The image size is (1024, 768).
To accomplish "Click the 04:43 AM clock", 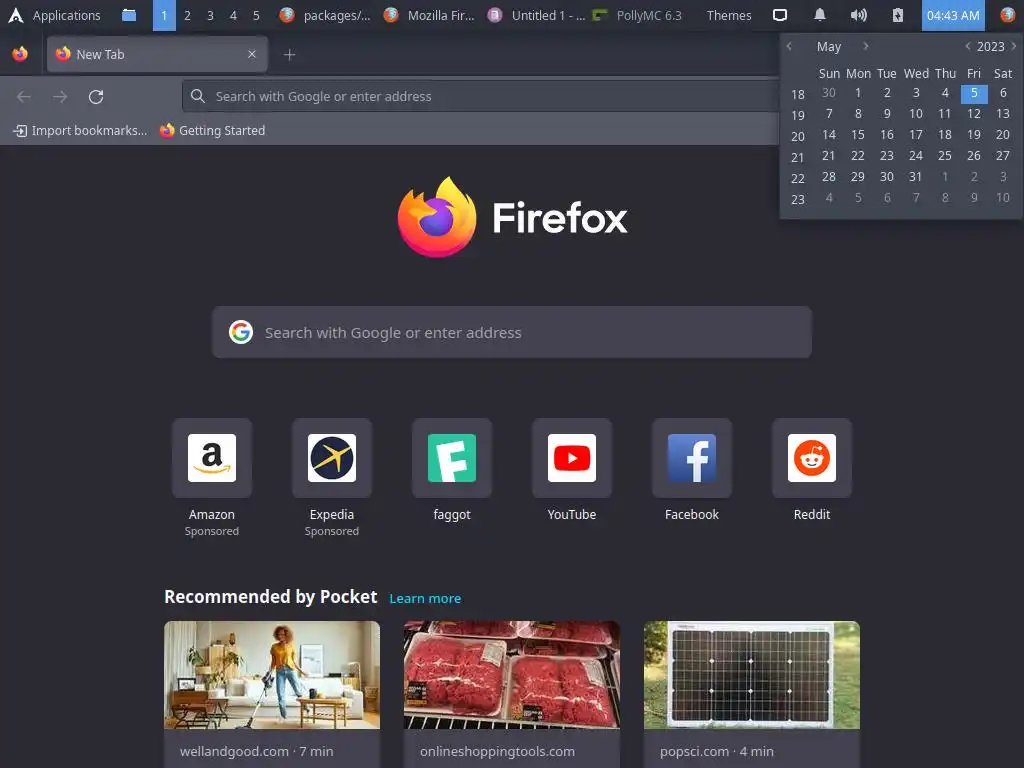I will click(953, 15).
